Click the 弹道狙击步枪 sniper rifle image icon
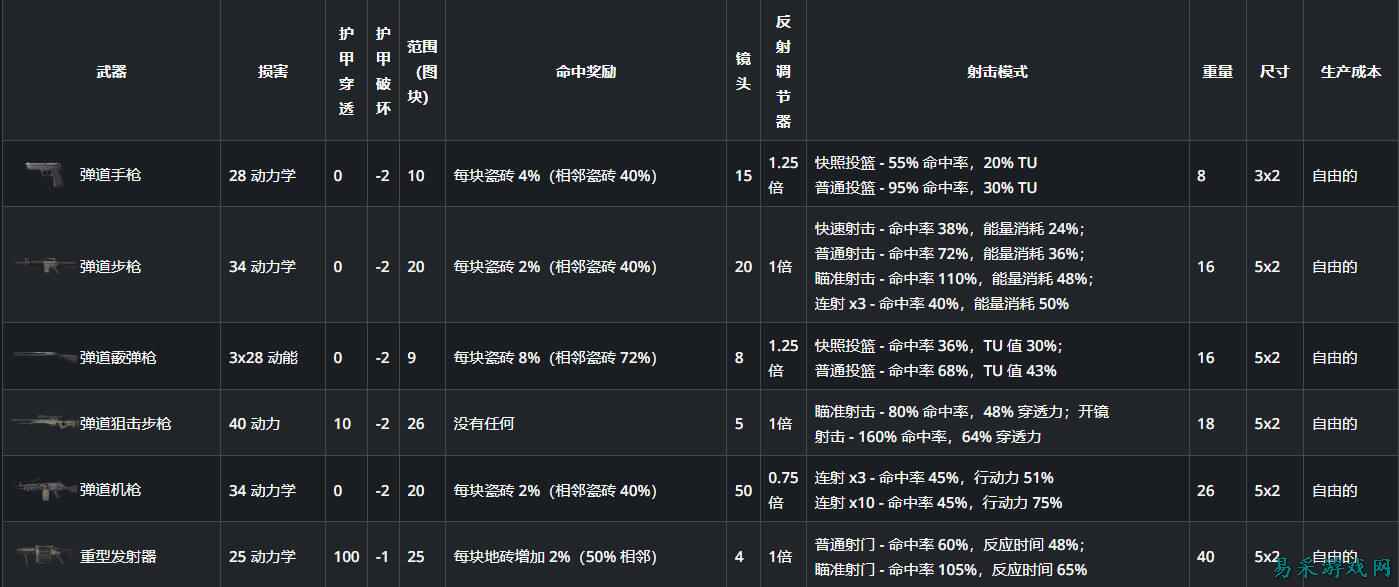1399x587 pixels. point(43,423)
